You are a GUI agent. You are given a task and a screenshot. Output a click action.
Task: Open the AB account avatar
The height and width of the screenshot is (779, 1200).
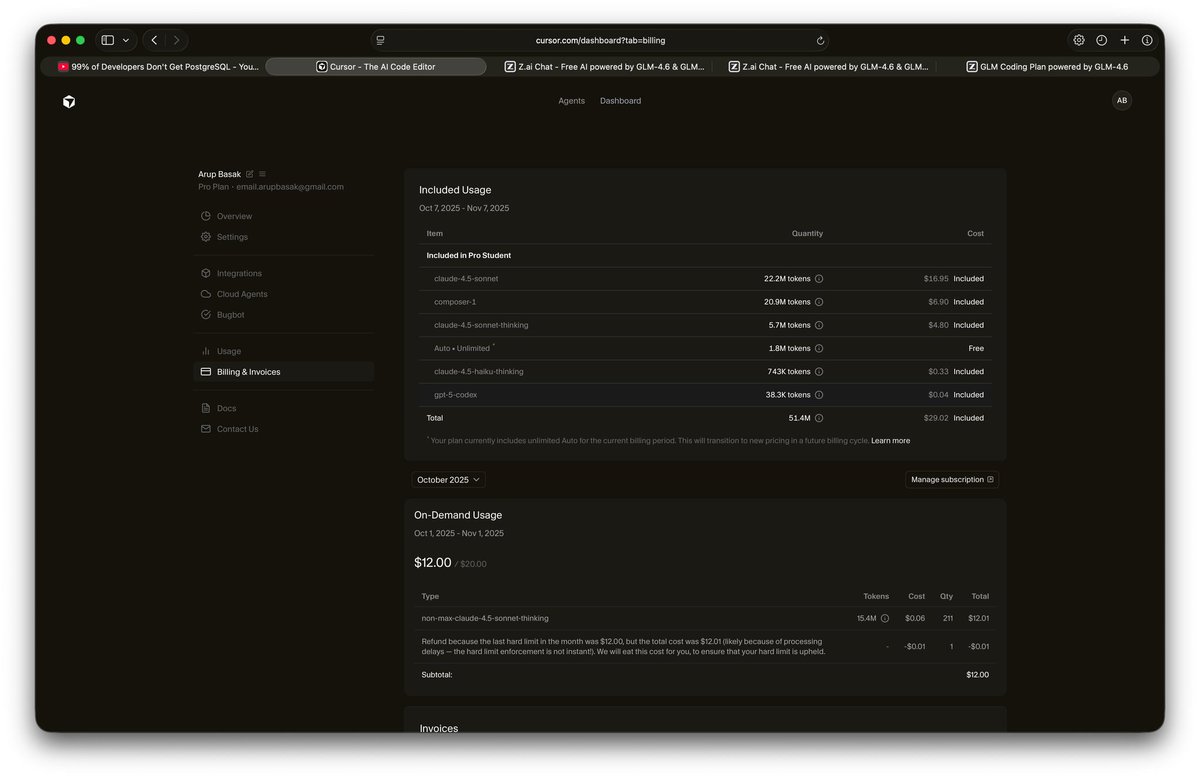coord(1122,101)
